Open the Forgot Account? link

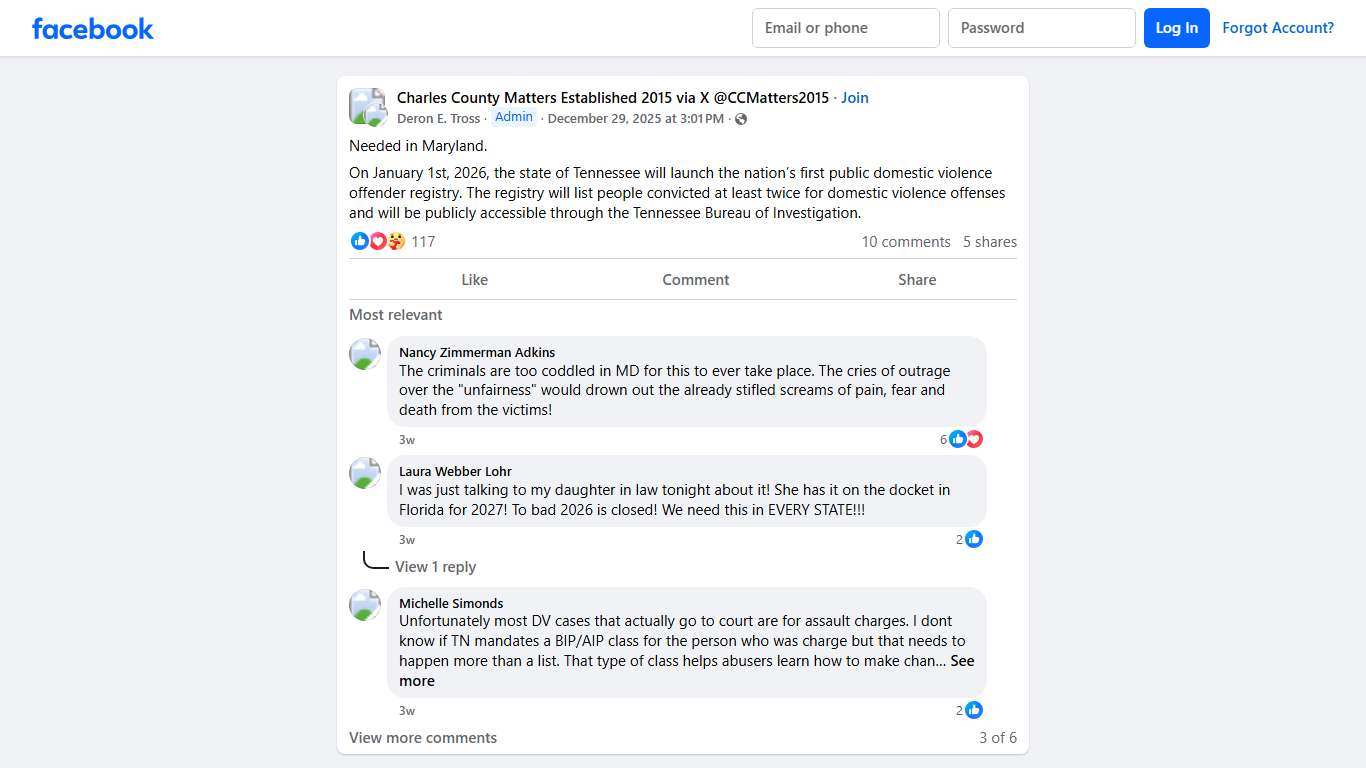click(1278, 28)
